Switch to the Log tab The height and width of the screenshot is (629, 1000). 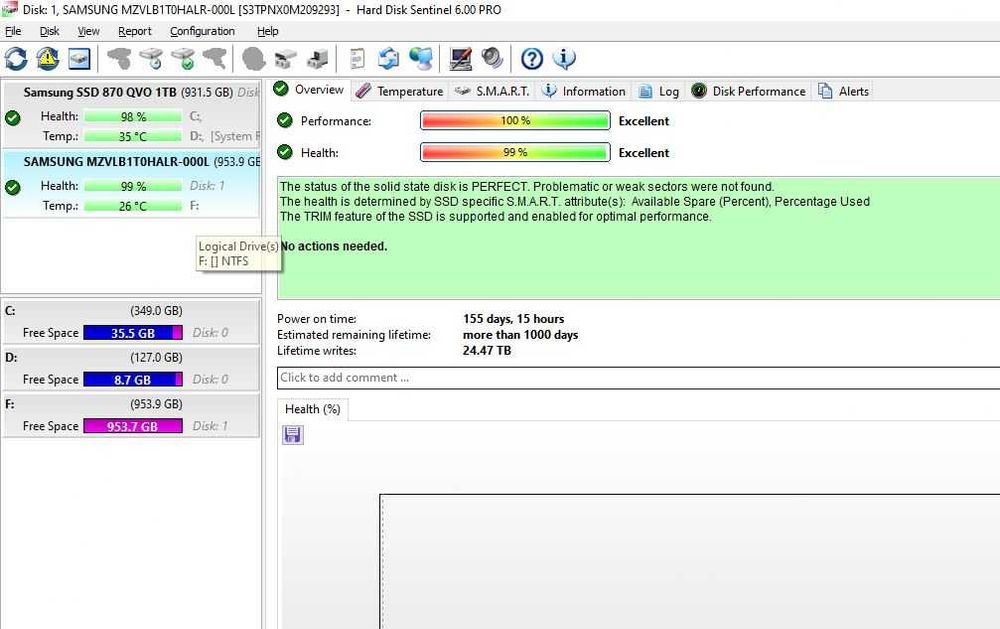(659, 91)
